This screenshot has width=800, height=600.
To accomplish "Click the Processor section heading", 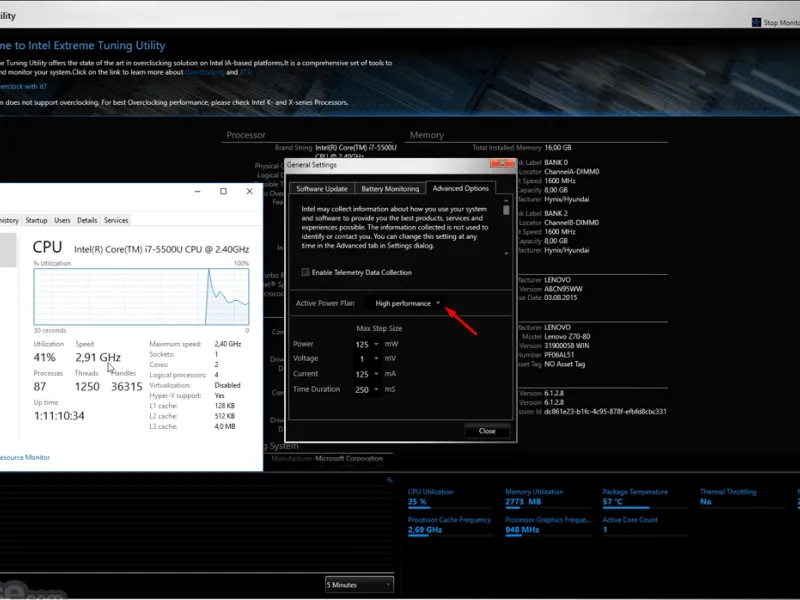I will pyautogui.click(x=246, y=135).
